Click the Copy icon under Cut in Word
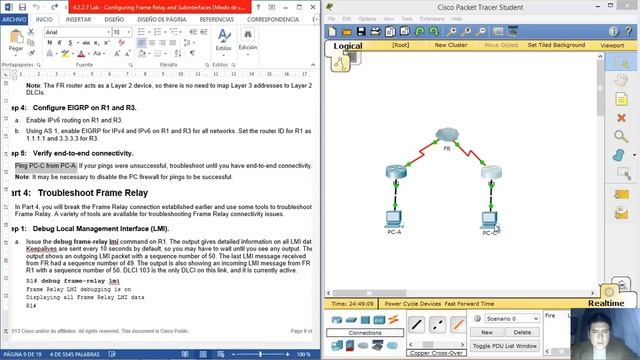 pos(31,42)
